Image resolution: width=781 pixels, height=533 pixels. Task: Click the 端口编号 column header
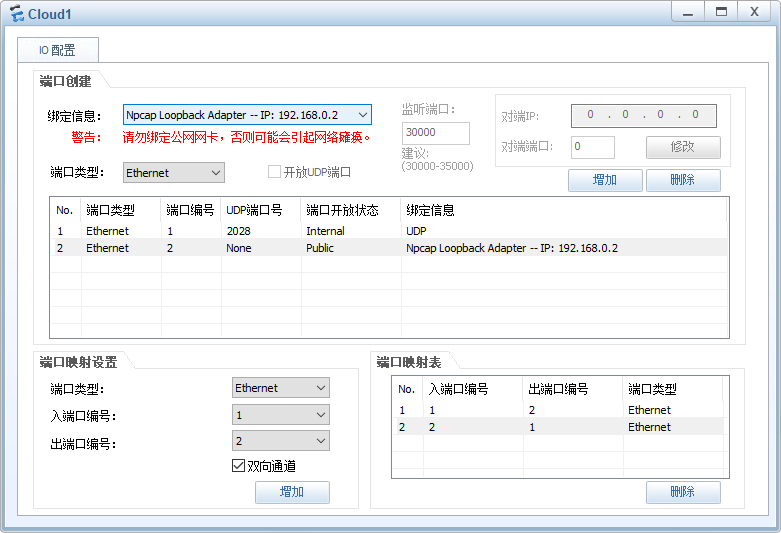tap(191, 210)
